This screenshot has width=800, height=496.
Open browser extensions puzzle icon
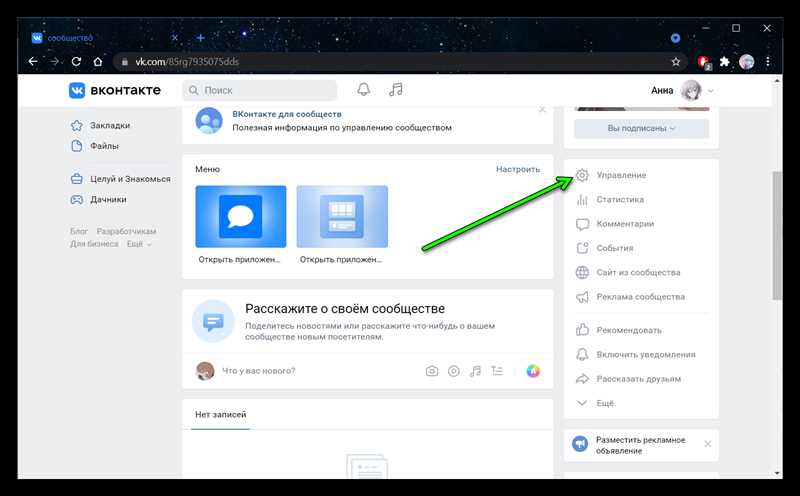[724, 62]
